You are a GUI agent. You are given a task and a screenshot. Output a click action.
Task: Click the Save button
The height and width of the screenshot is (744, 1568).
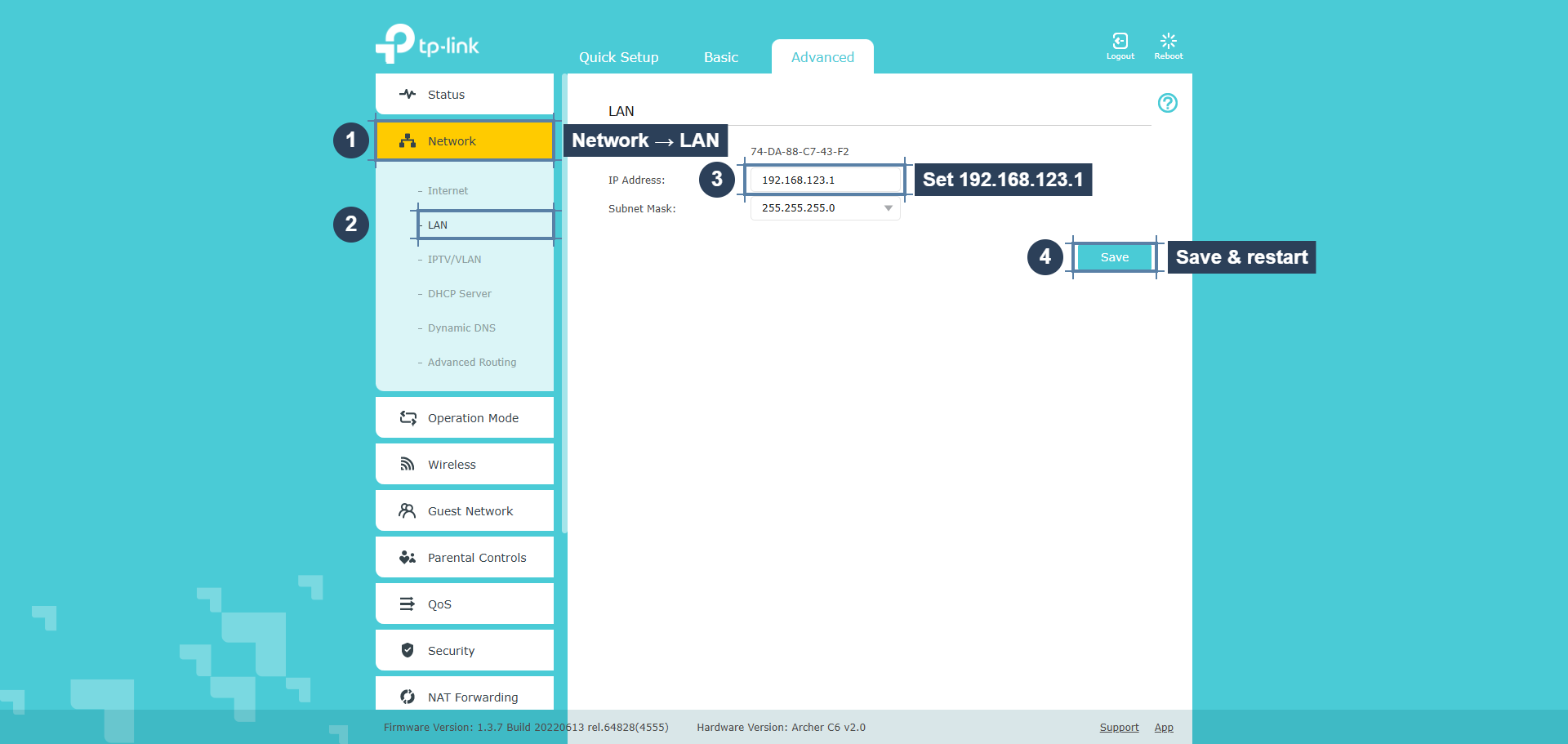(1115, 257)
